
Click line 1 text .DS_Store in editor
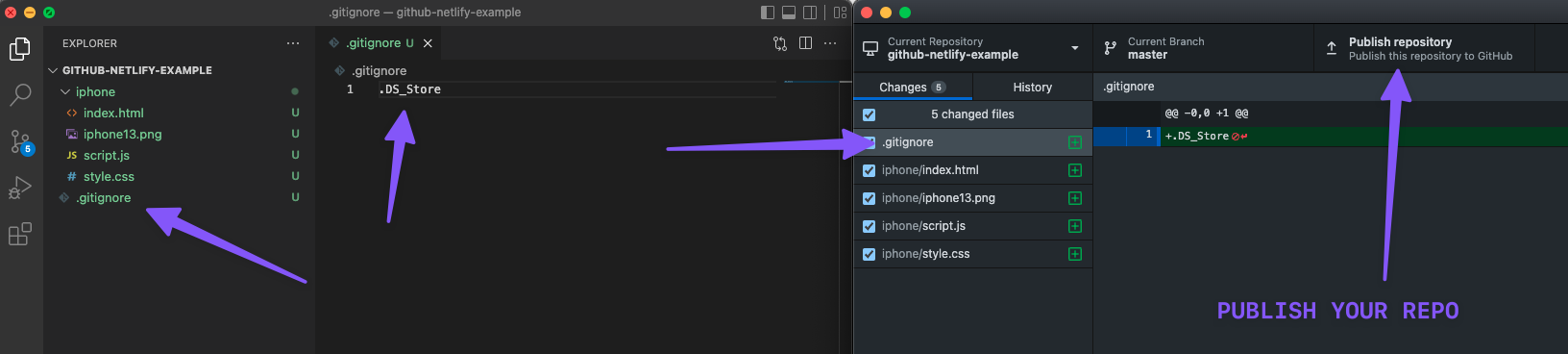click(410, 89)
